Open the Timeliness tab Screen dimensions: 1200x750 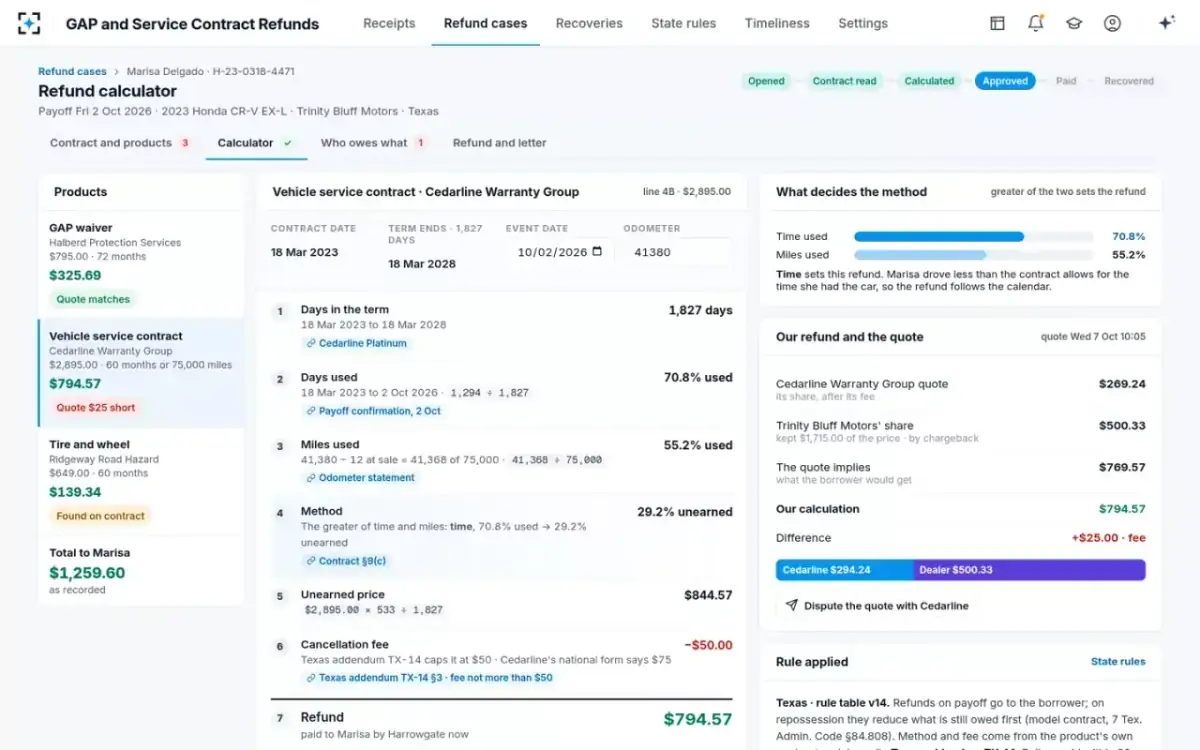[x=777, y=23]
